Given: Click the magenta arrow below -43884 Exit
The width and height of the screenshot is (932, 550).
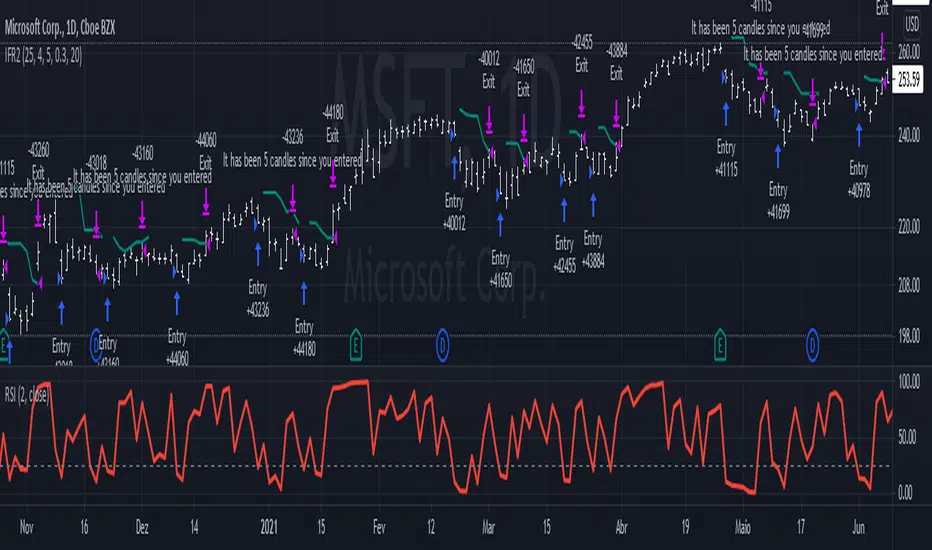Looking at the screenshot, I should [x=616, y=113].
